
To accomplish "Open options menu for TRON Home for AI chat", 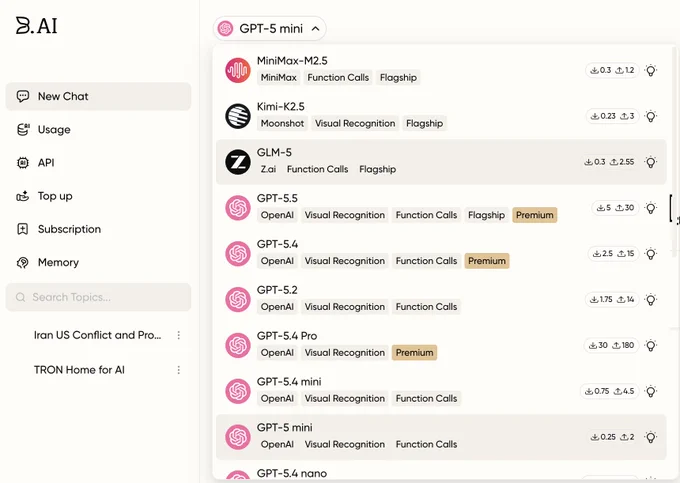I will 179,370.
